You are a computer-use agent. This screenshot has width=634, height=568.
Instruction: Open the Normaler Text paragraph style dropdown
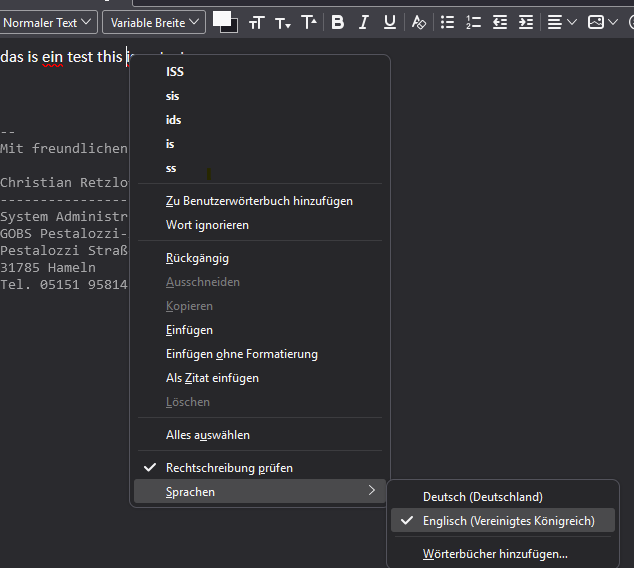48,22
